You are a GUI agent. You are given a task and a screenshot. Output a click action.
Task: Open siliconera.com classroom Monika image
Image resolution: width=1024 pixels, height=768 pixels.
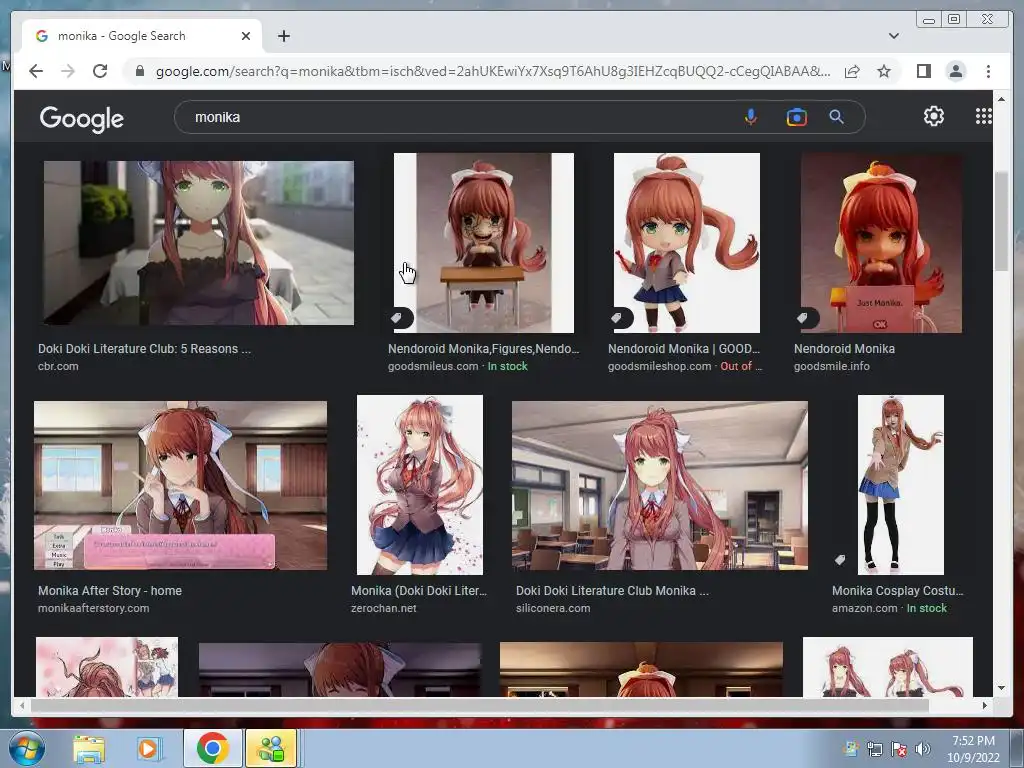[x=660, y=485]
